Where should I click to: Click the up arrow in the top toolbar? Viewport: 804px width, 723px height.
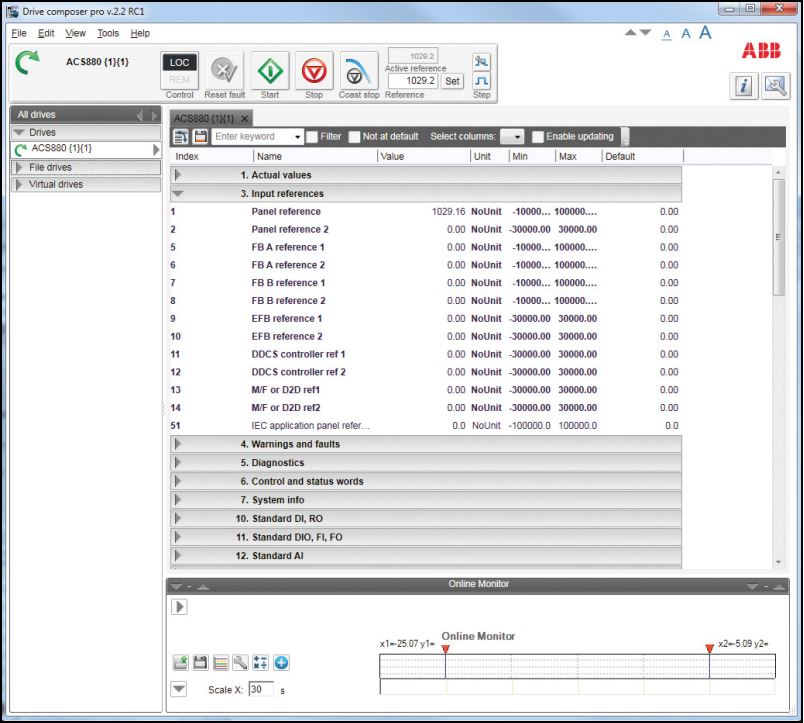[631, 32]
